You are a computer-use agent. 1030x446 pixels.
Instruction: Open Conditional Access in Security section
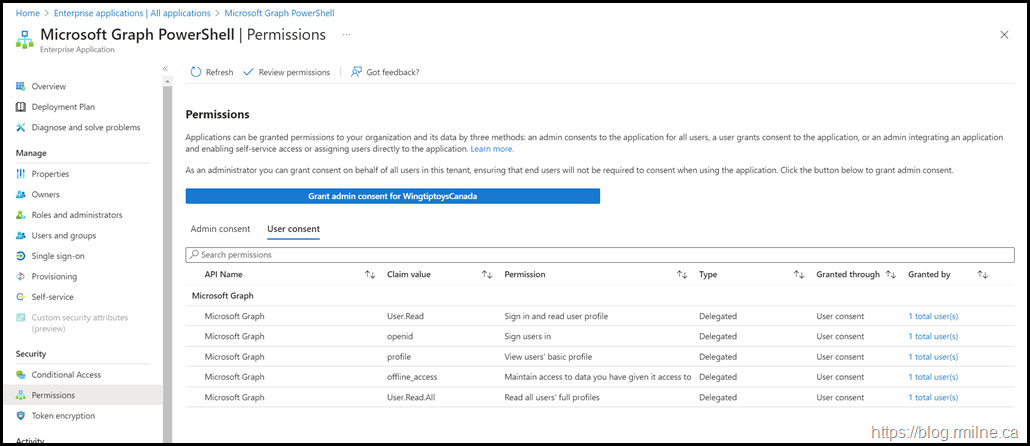point(66,375)
